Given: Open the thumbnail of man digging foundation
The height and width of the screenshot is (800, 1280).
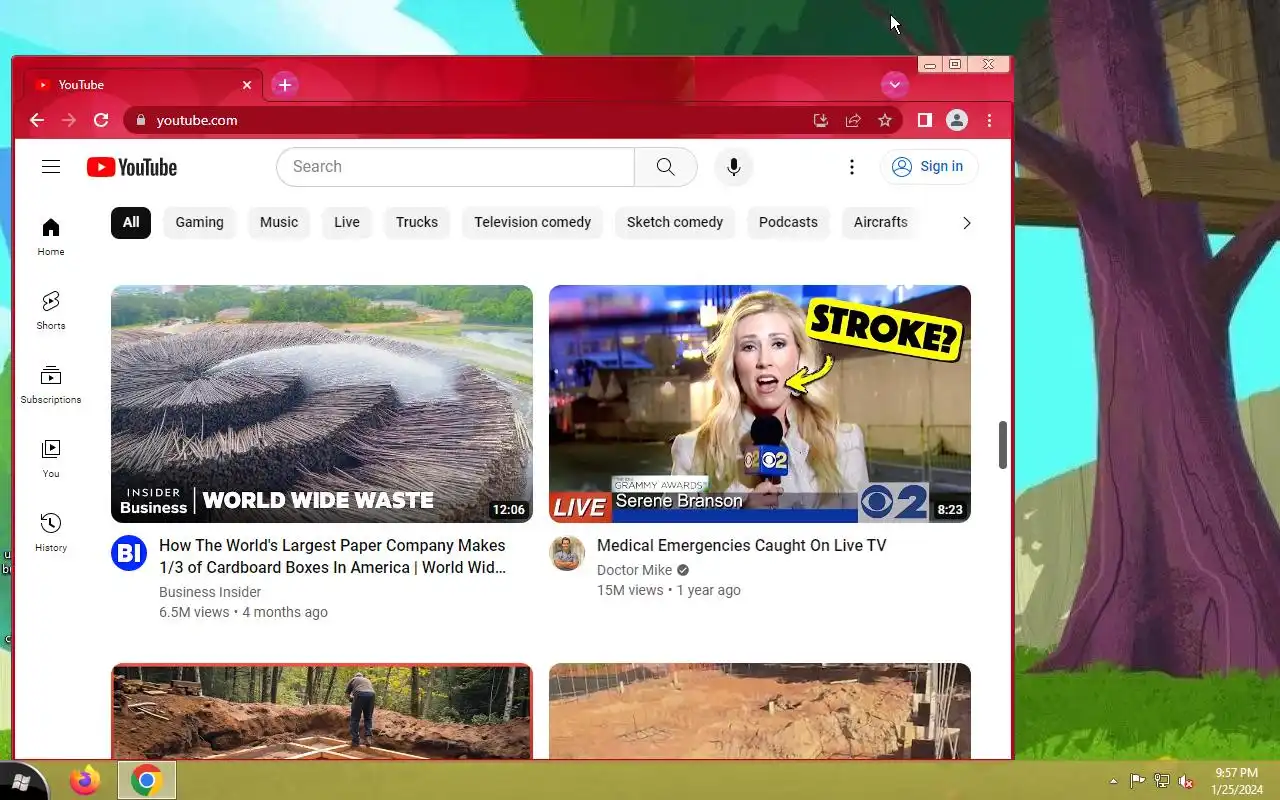Looking at the screenshot, I should tap(322, 711).
